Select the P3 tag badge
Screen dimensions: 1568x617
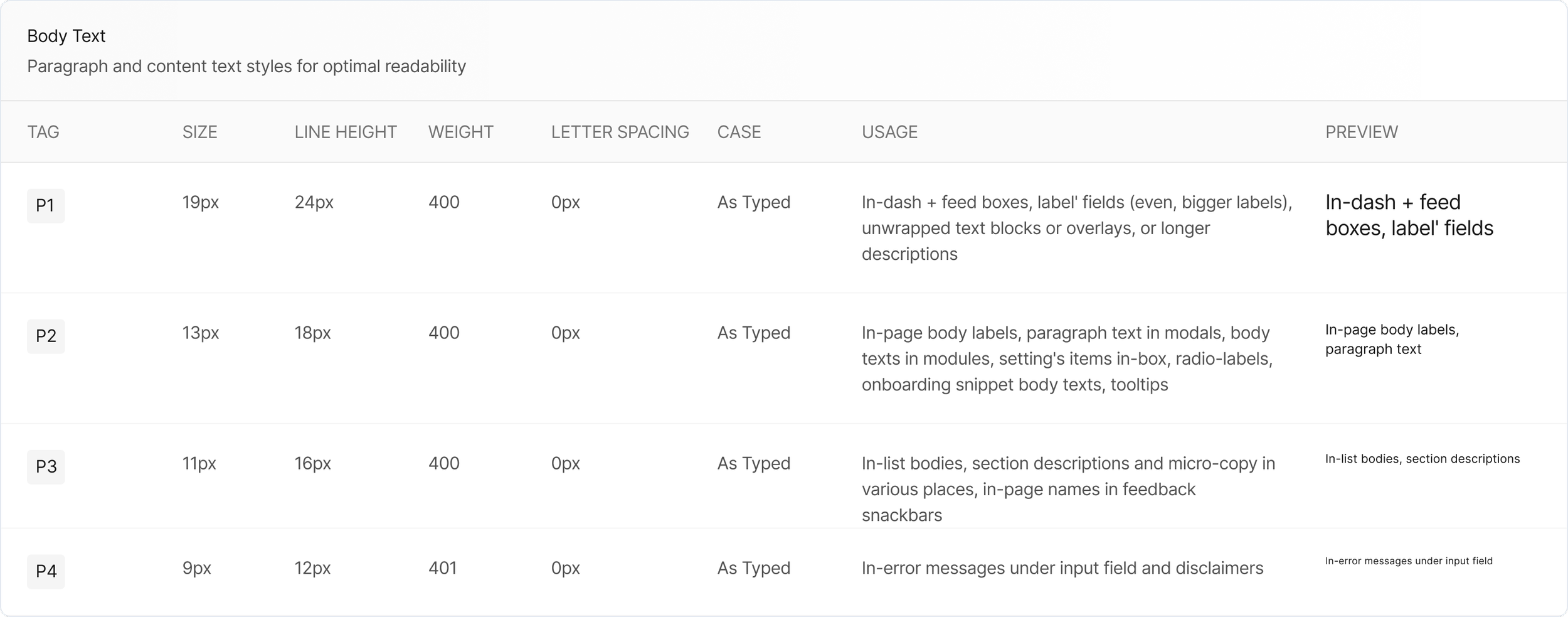[x=45, y=467]
